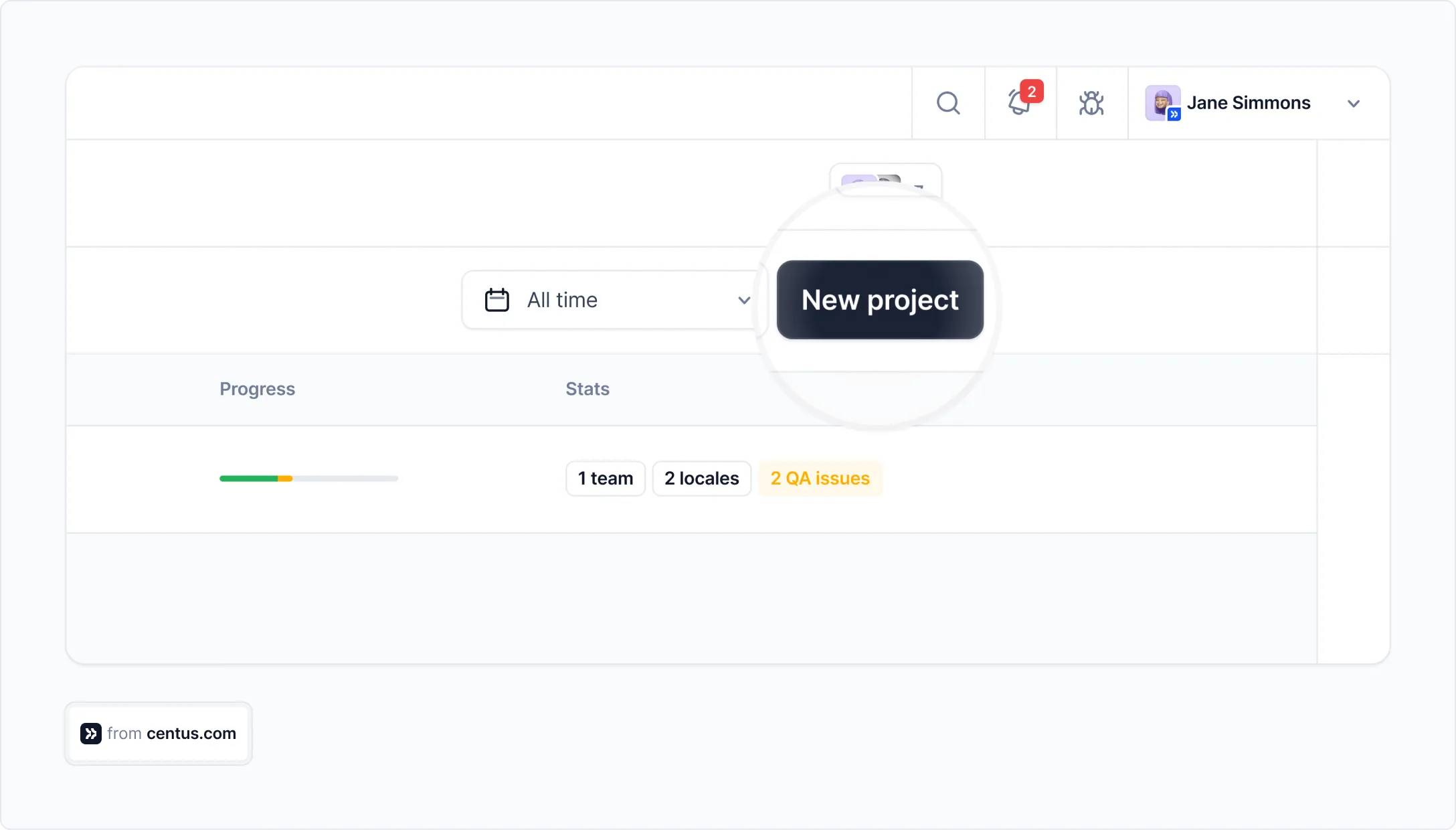Toggle the 2 QA issues badge

pyautogui.click(x=819, y=479)
